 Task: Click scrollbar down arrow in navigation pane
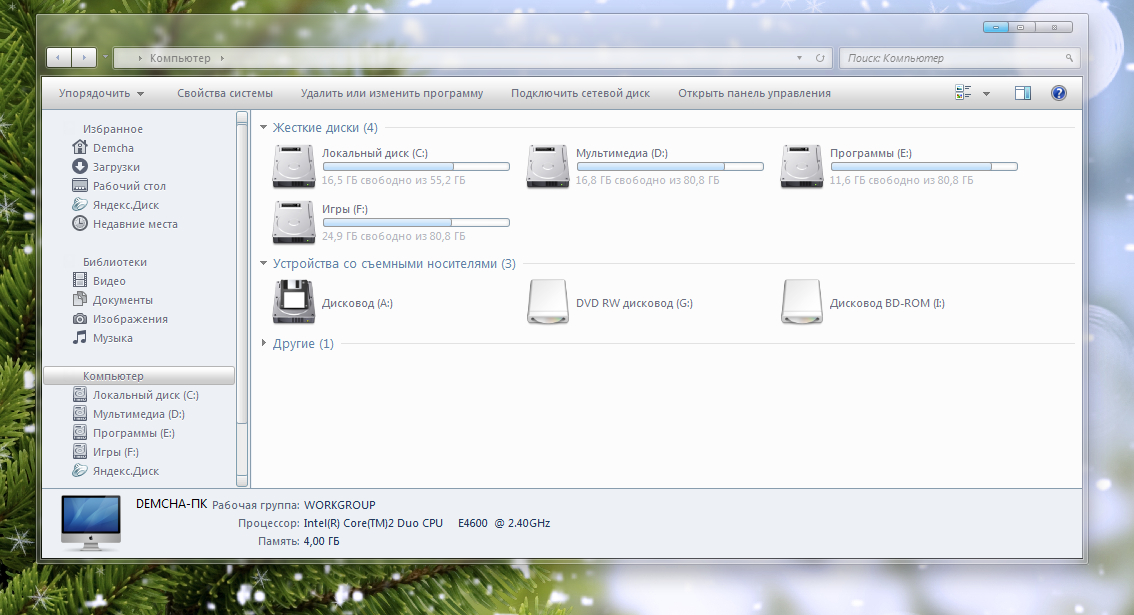[x=242, y=480]
